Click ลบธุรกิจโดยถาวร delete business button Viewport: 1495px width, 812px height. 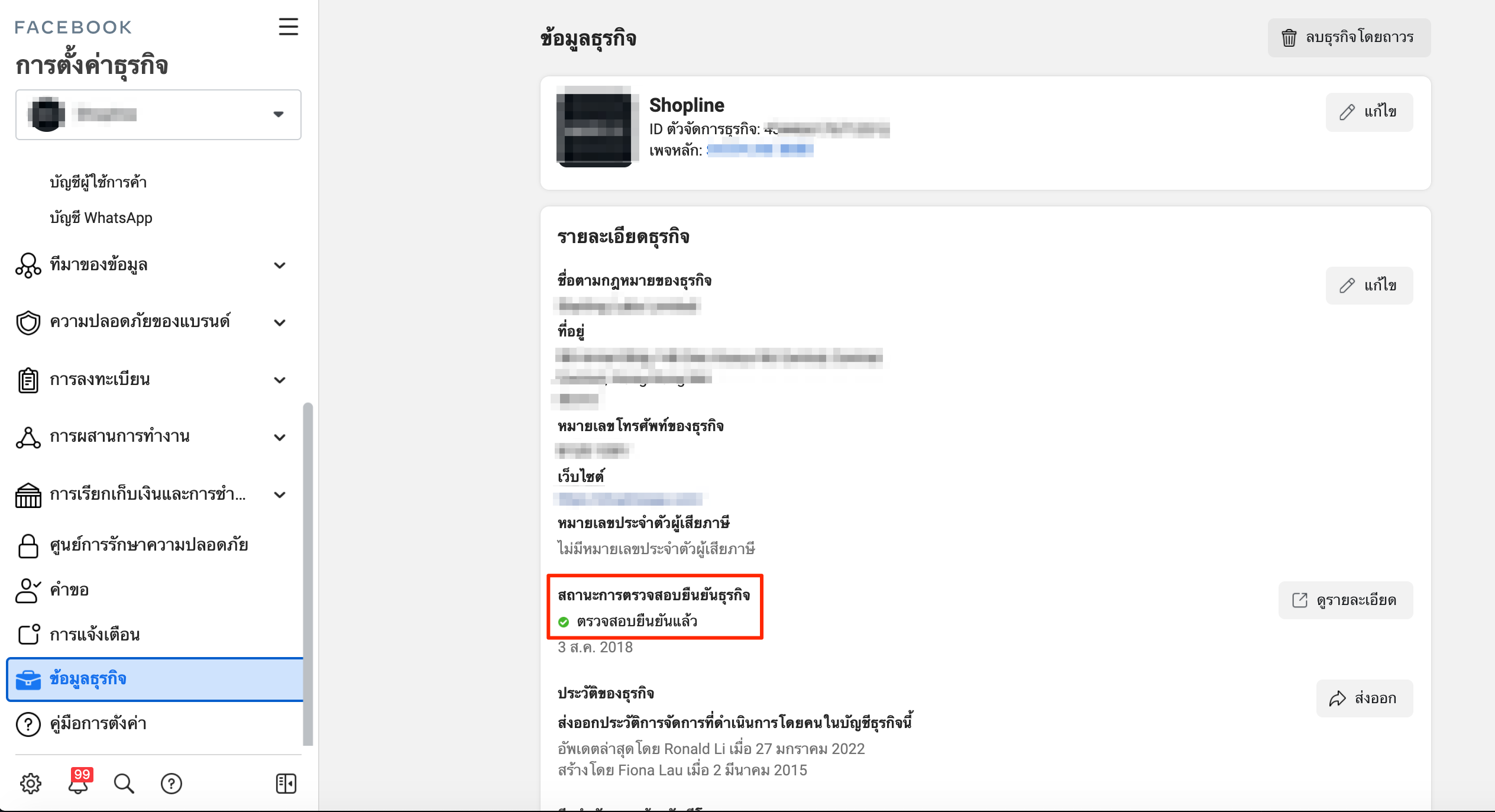[x=1349, y=38]
